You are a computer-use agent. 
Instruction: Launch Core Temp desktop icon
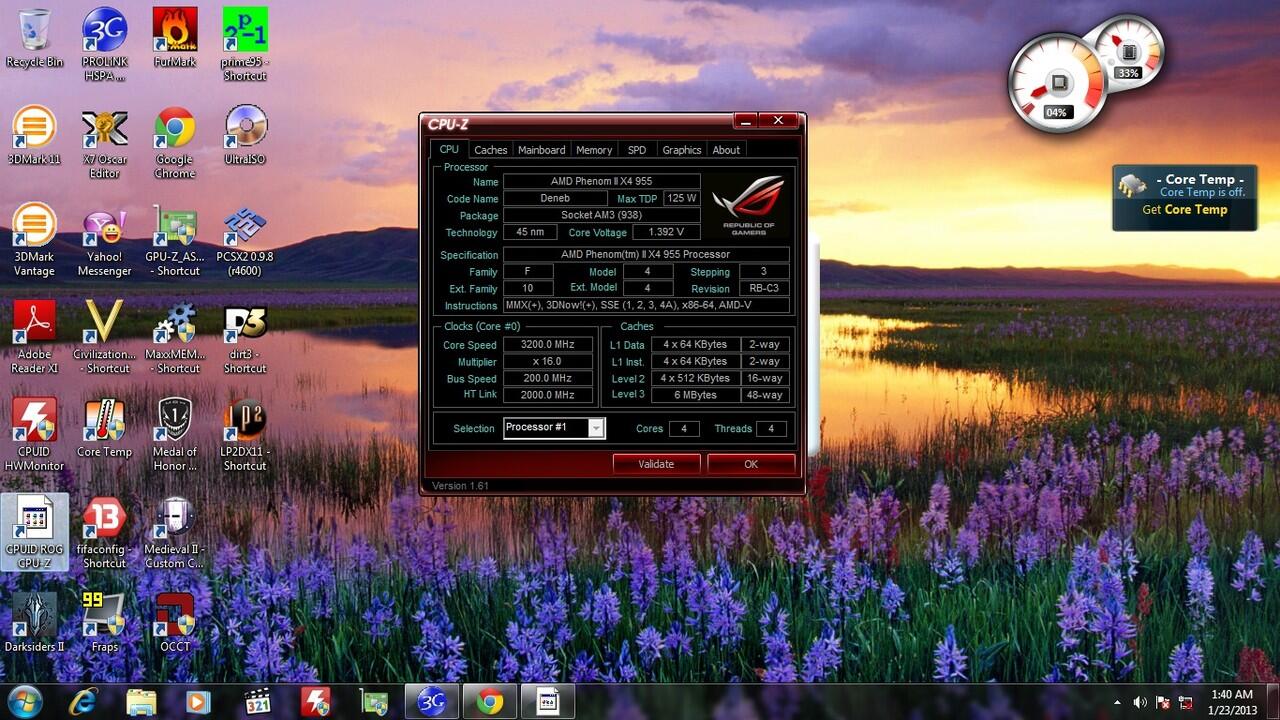[x=104, y=428]
